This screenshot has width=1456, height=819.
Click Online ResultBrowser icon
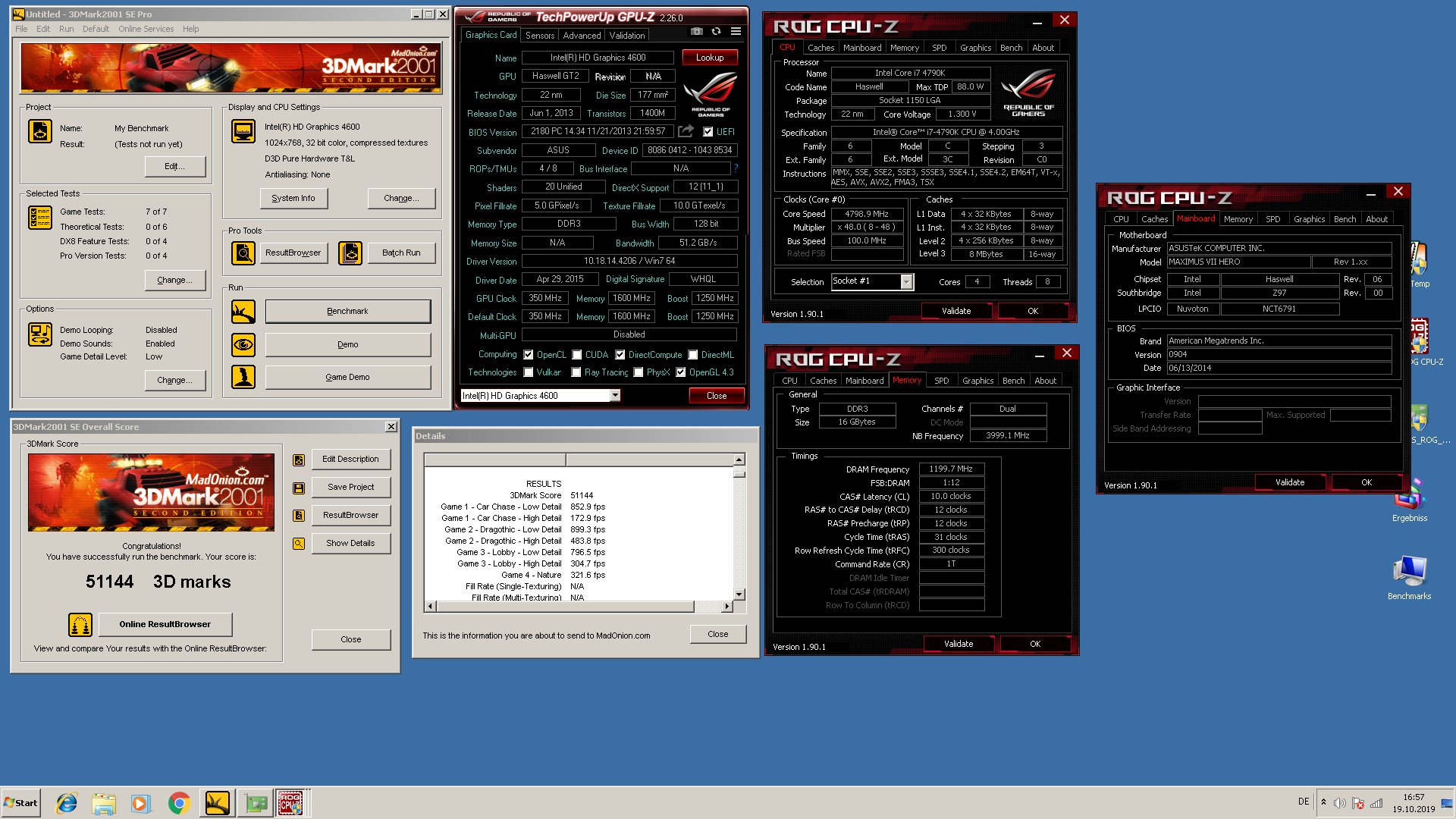coord(80,625)
